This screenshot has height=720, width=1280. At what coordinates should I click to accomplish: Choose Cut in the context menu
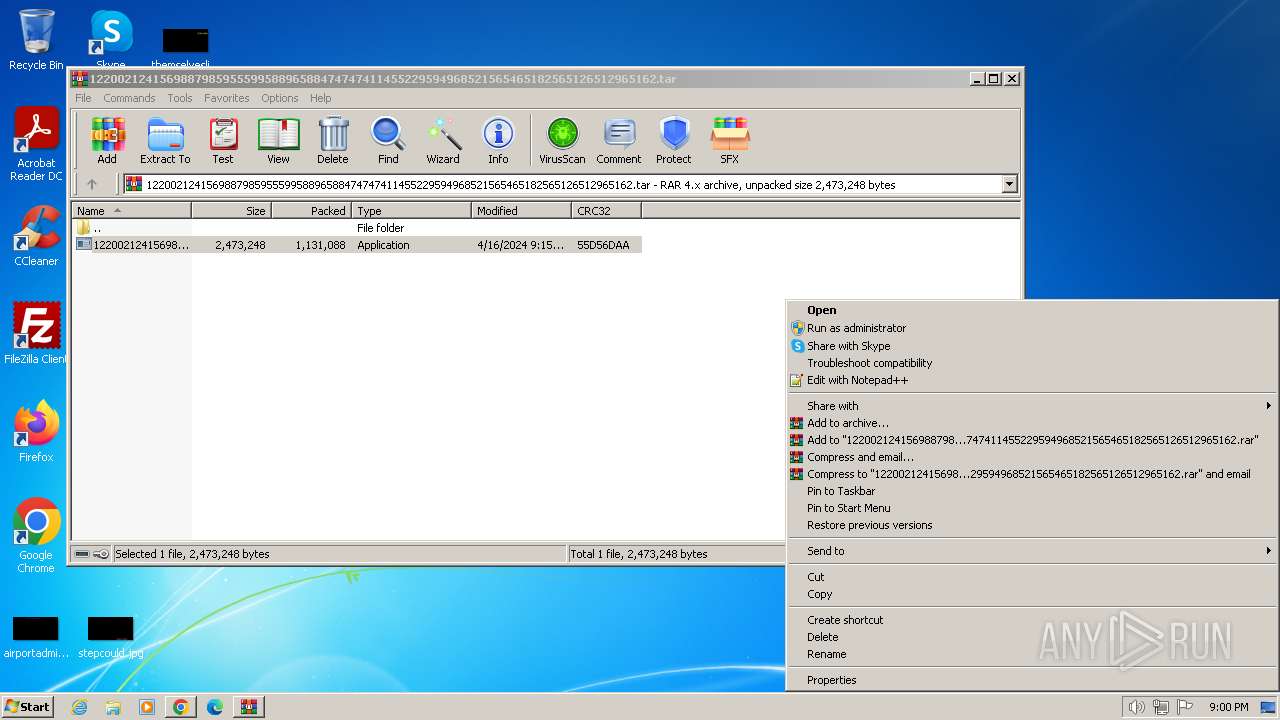pyautogui.click(x=1032, y=577)
